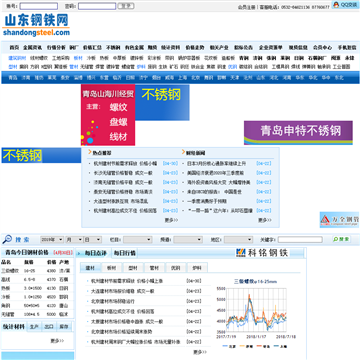Image resolution: width=360 pixels, height=360 pixels.
Task: Open news 北京建材市场弱稳运行
Action: (x=113, y=301)
